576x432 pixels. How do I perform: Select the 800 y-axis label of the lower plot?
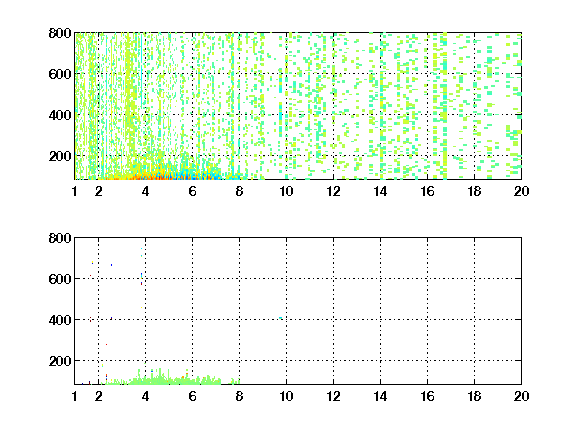(60, 238)
